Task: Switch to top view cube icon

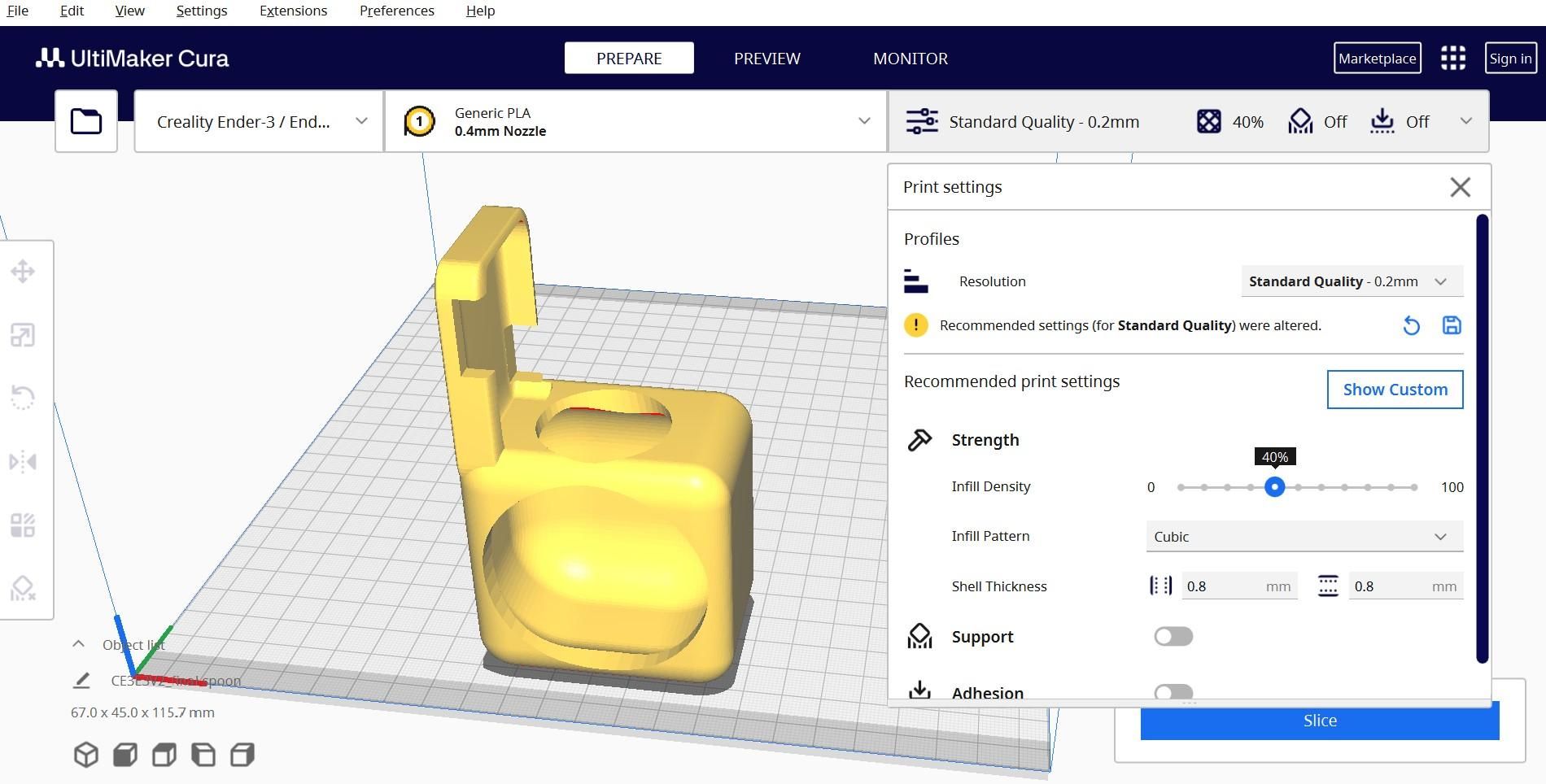Action: click(x=164, y=755)
